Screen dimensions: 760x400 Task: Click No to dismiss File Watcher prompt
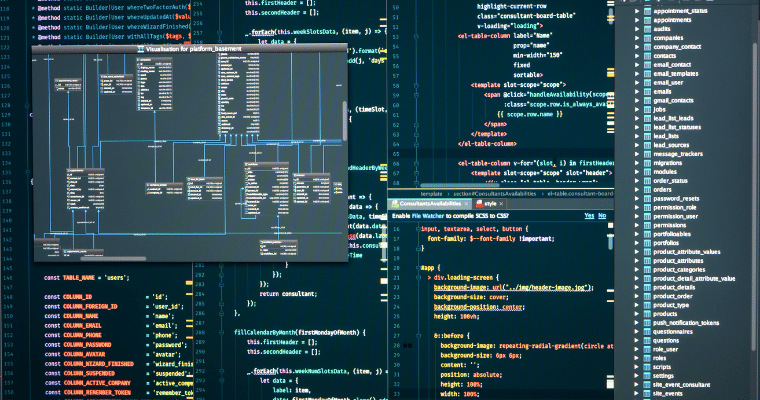[602, 216]
